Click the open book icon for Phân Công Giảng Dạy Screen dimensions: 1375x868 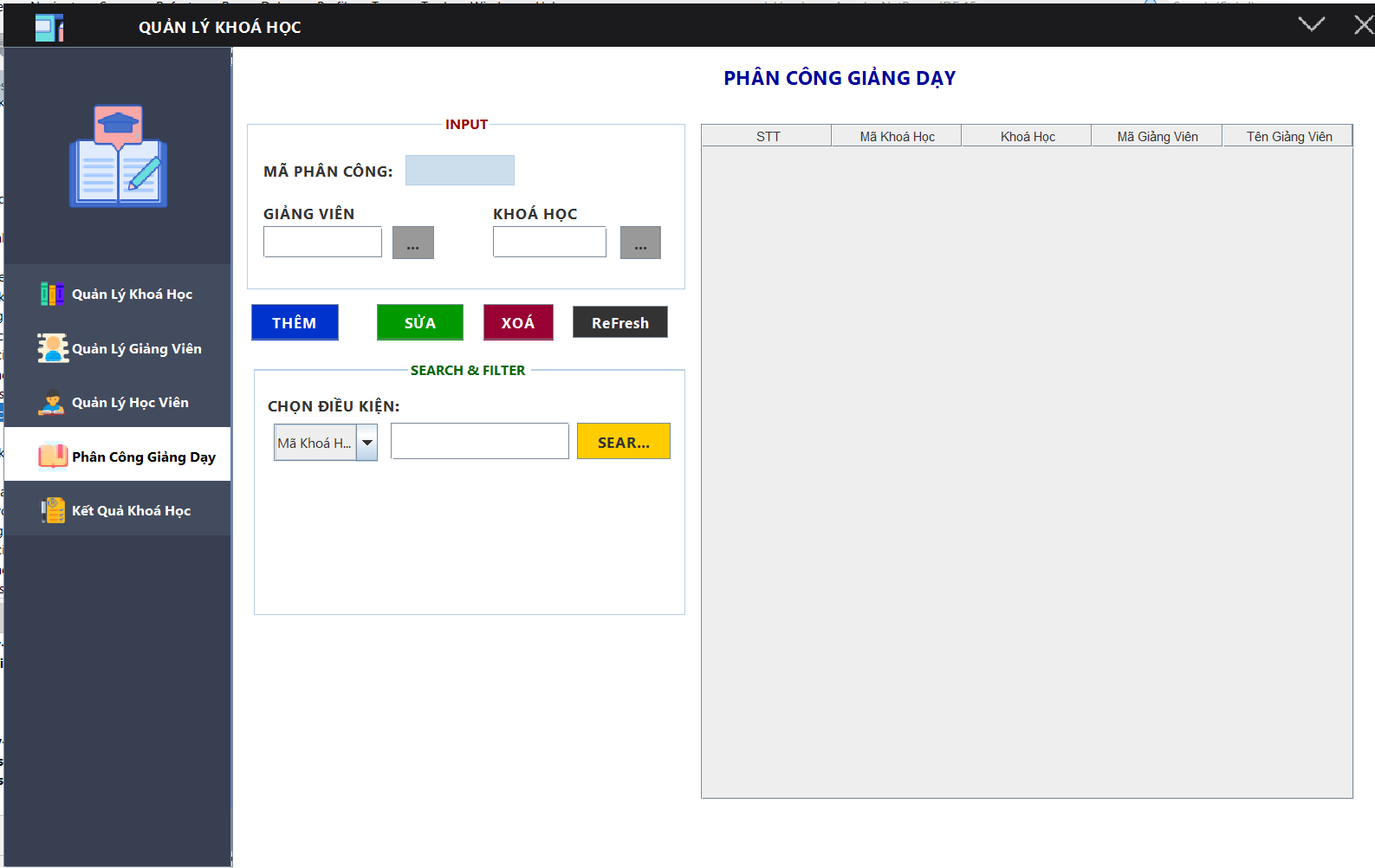point(52,456)
